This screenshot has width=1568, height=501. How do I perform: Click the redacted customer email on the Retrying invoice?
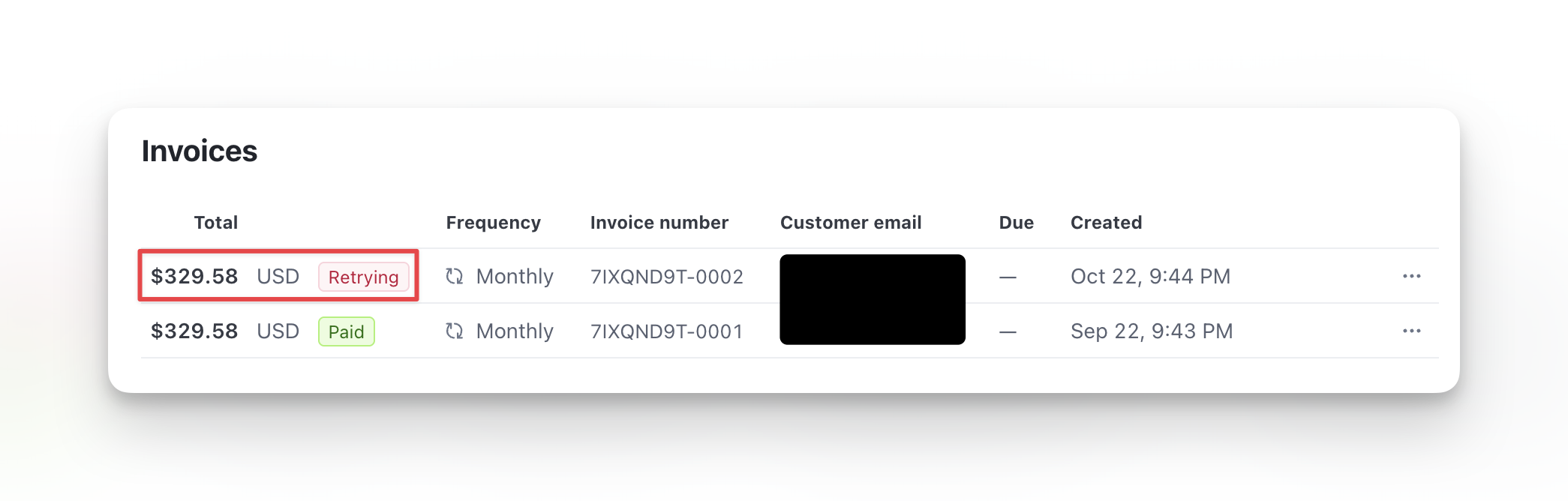tap(873, 277)
